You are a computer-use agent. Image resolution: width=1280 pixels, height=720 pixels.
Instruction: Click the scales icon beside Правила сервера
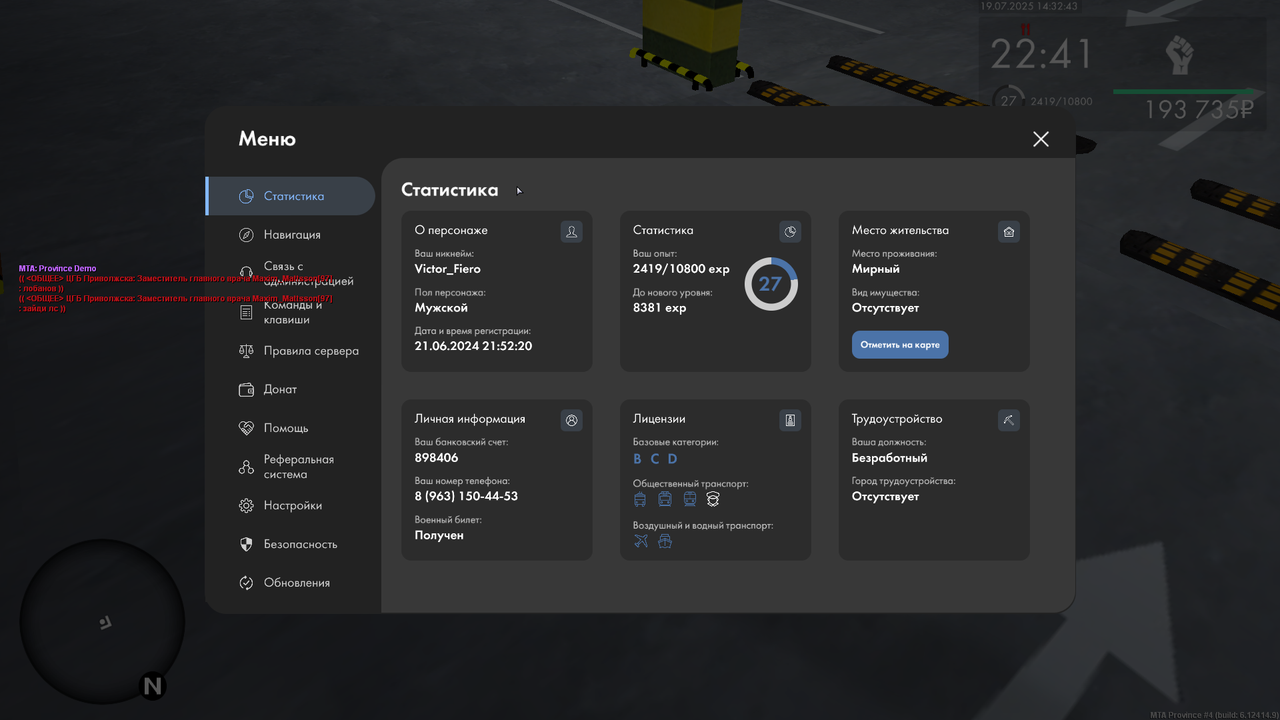(246, 351)
